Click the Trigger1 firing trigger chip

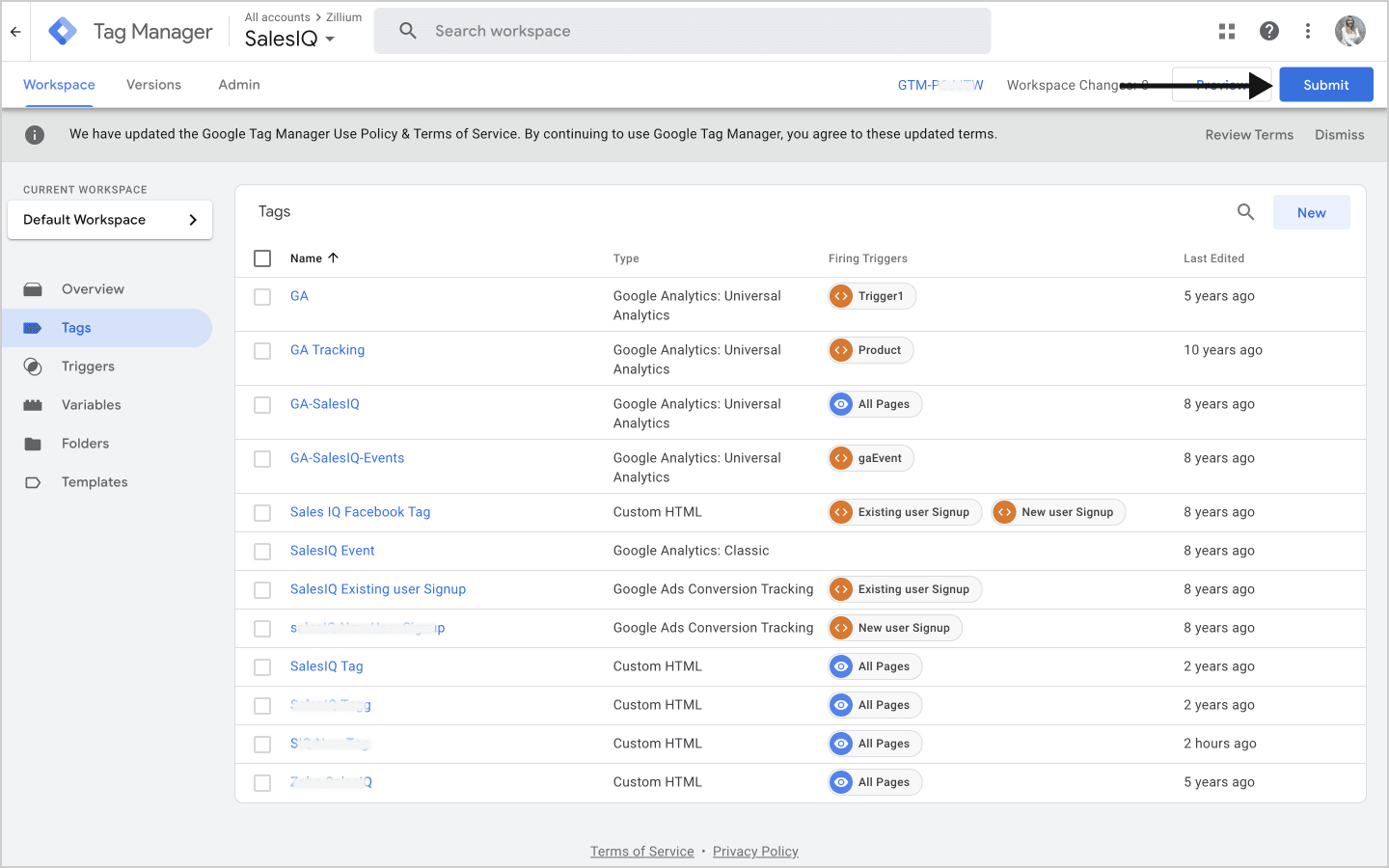[872, 296]
